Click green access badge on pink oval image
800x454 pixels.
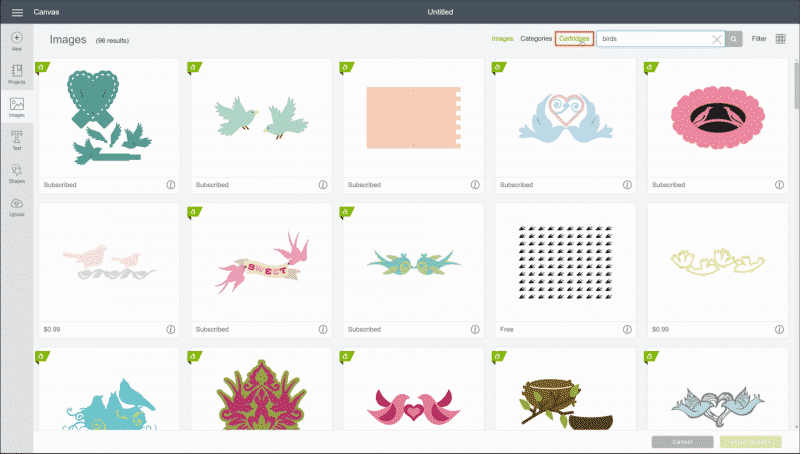pos(650,67)
